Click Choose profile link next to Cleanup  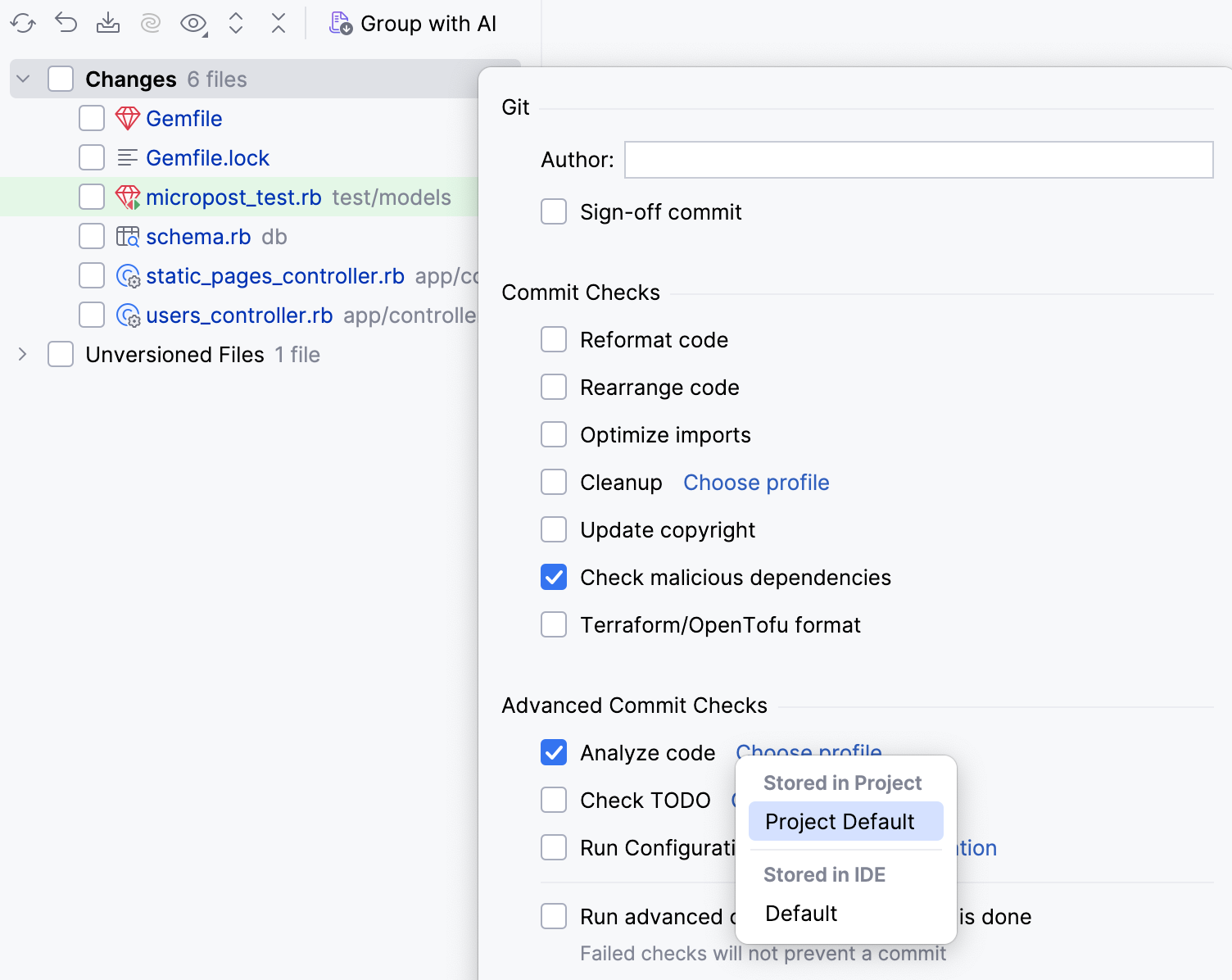(x=756, y=483)
